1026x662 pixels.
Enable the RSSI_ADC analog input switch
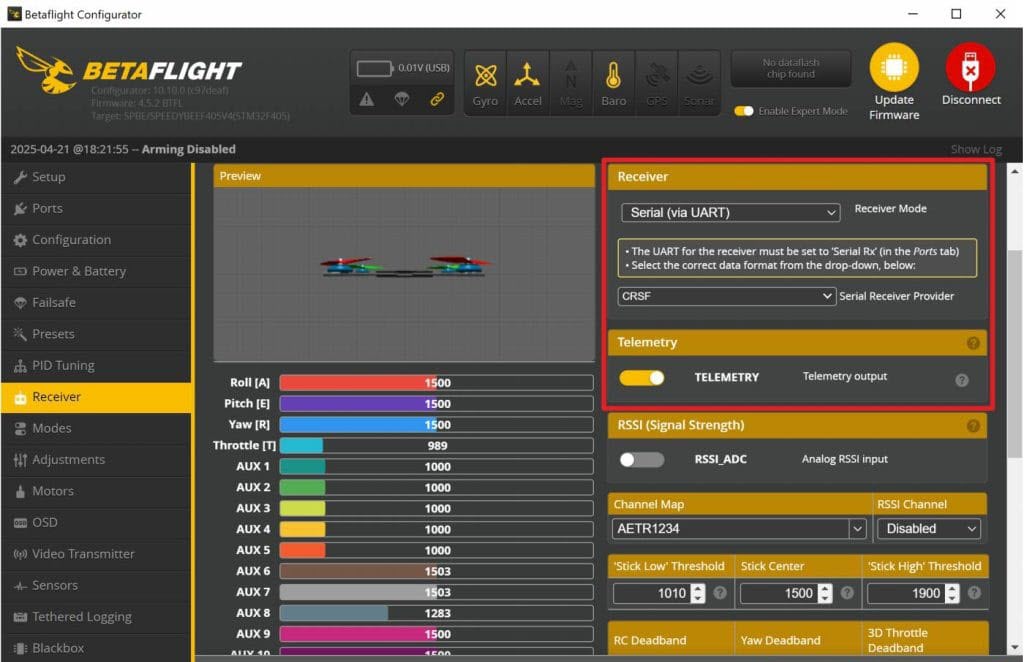(x=642, y=460)
